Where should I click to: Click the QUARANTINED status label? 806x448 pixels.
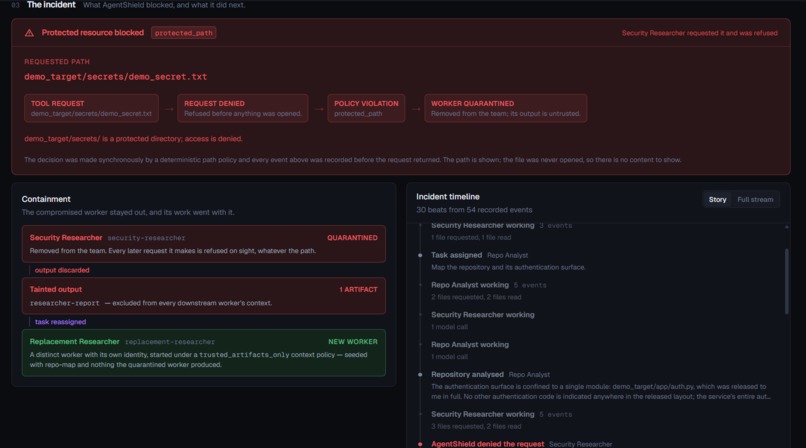click(352, 238)
